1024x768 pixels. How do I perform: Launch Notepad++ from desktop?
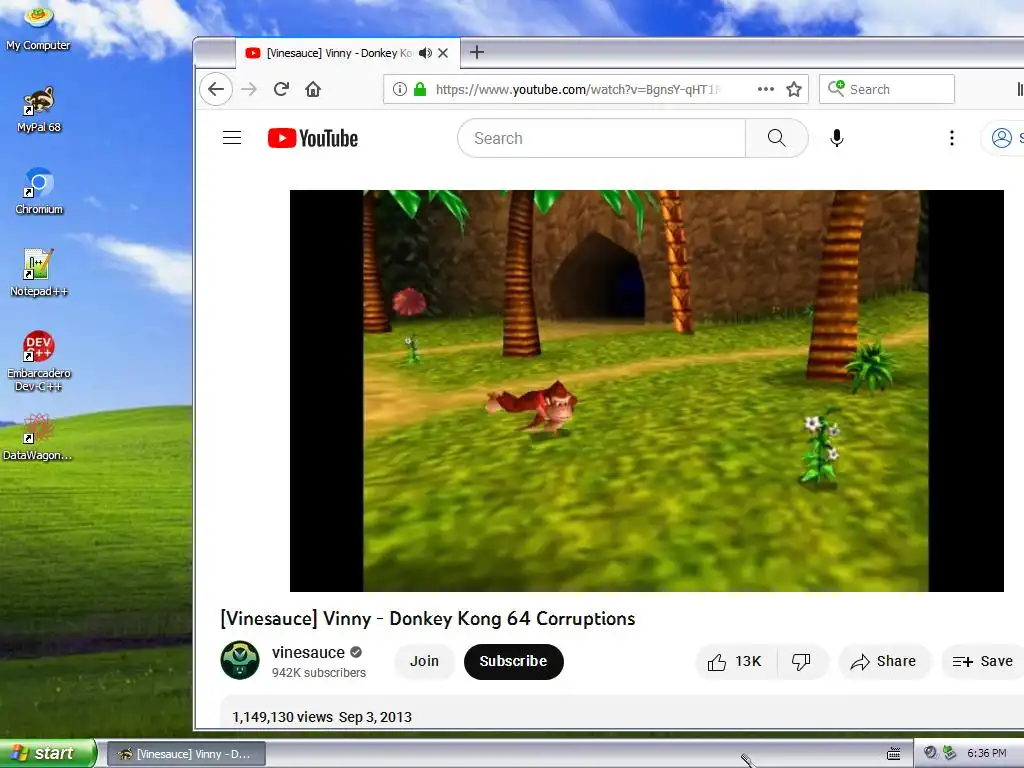(39, 274)
